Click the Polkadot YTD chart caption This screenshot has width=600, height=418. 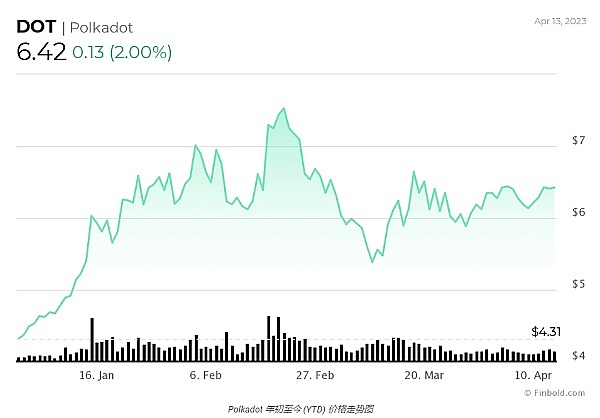[300, 408]
